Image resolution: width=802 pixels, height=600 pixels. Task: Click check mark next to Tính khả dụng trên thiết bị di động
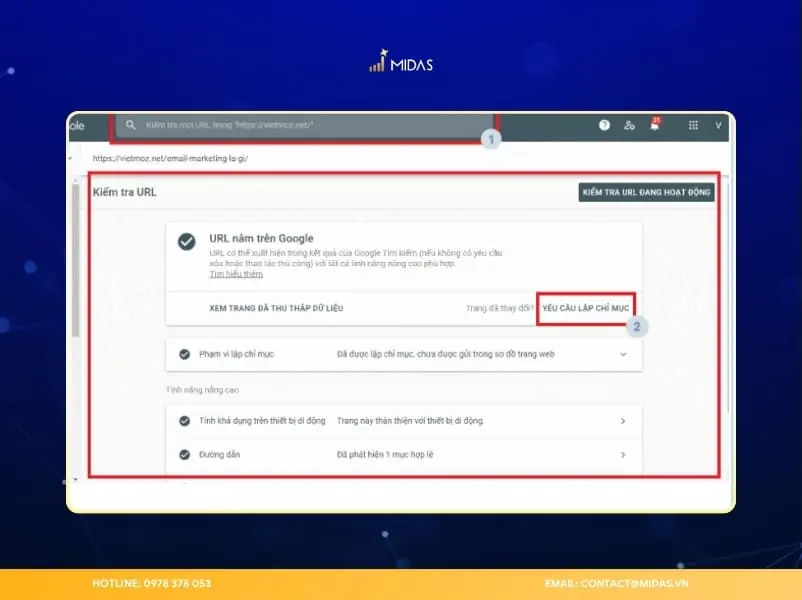click(185, 421)
